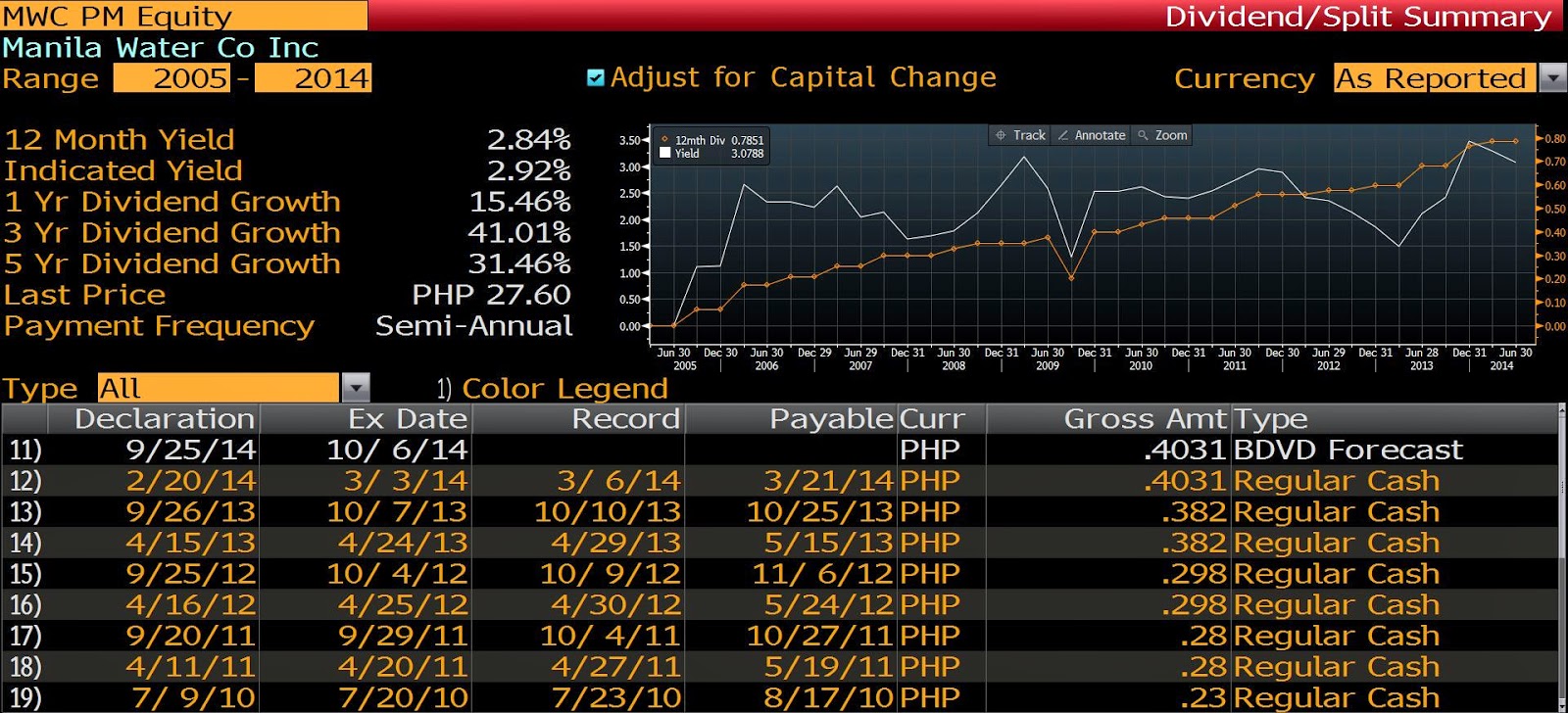Select the Track chart tool

point(1020,135)
